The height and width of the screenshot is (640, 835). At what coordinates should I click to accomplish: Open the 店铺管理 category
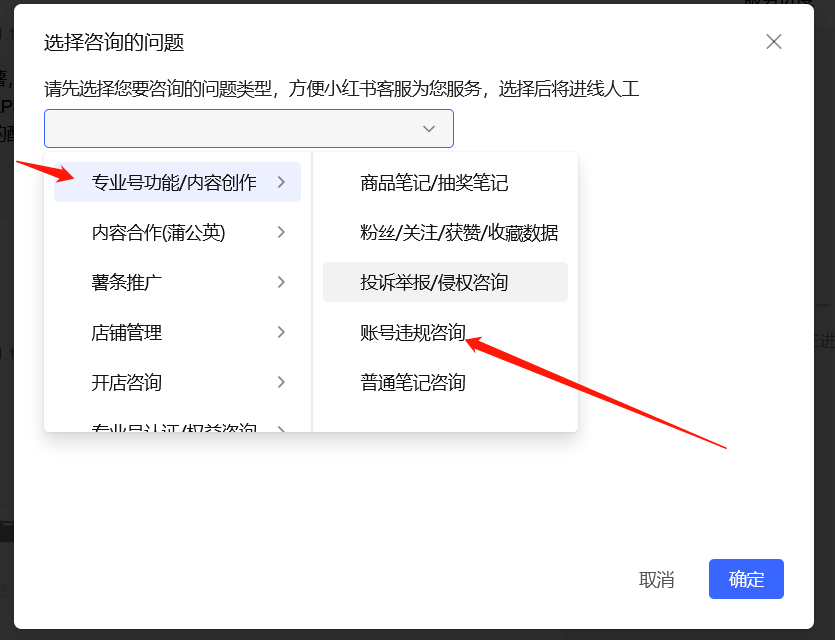(130, 331)
